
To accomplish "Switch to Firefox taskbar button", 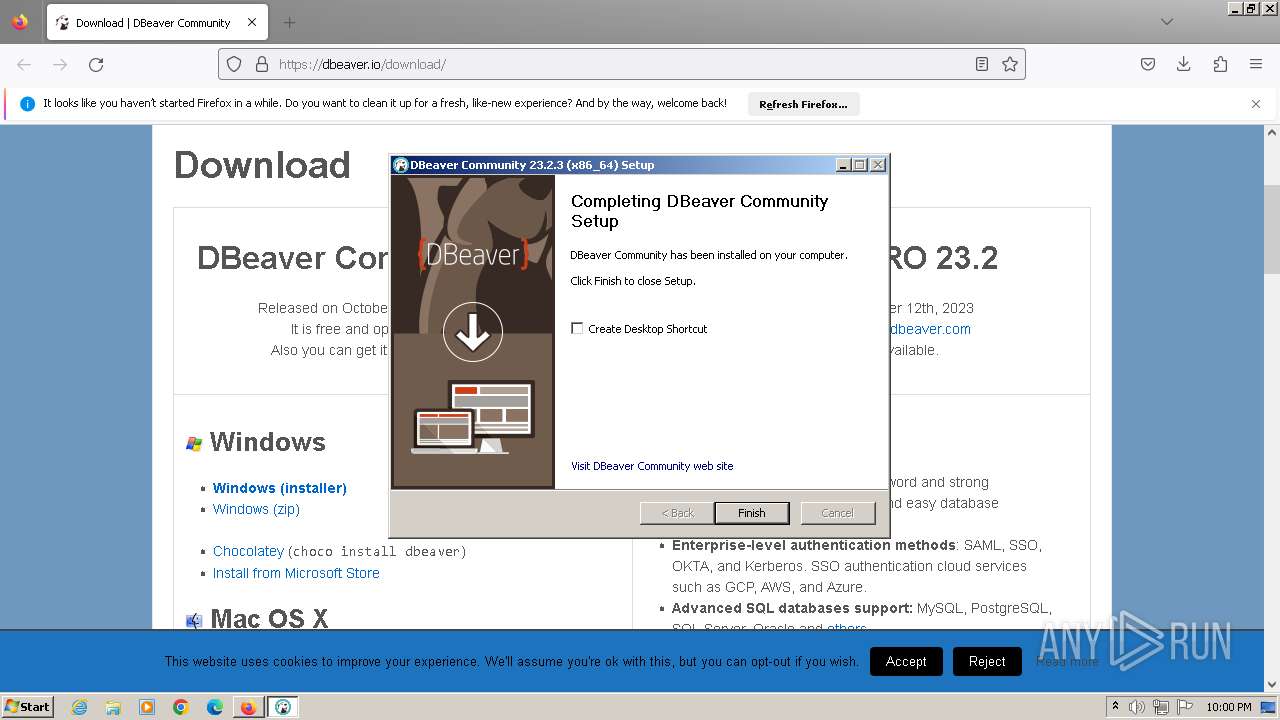I will point(248,707).
